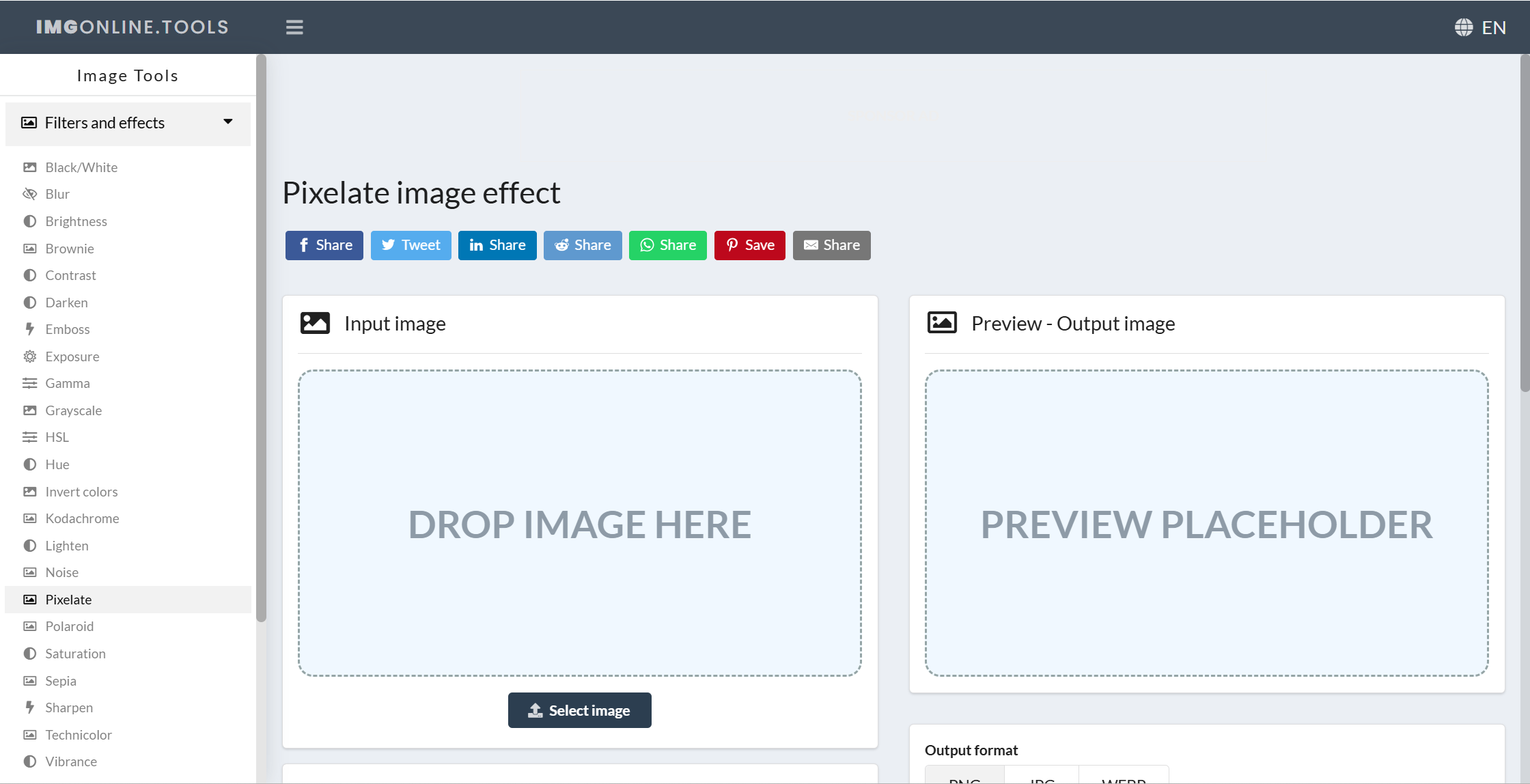This screenshot has height=784, width=1530.
Task: Click the Drop Image Here area
Action: point(579,523)
